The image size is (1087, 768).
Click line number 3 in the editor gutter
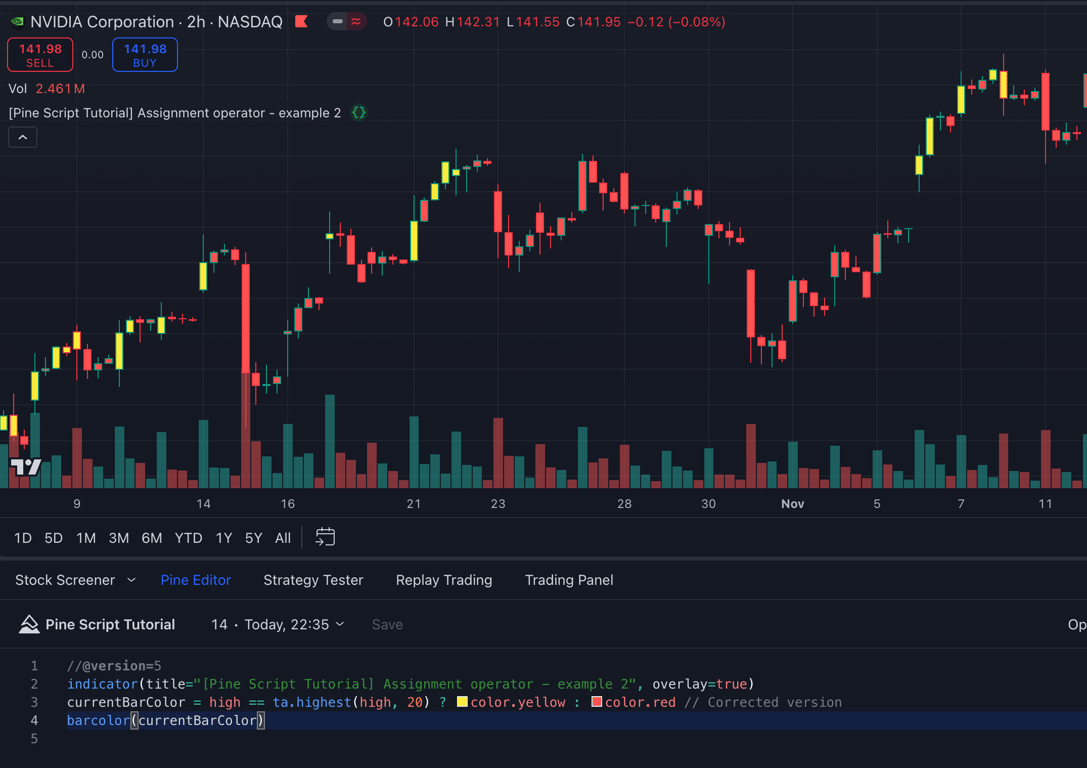[34, 702]
